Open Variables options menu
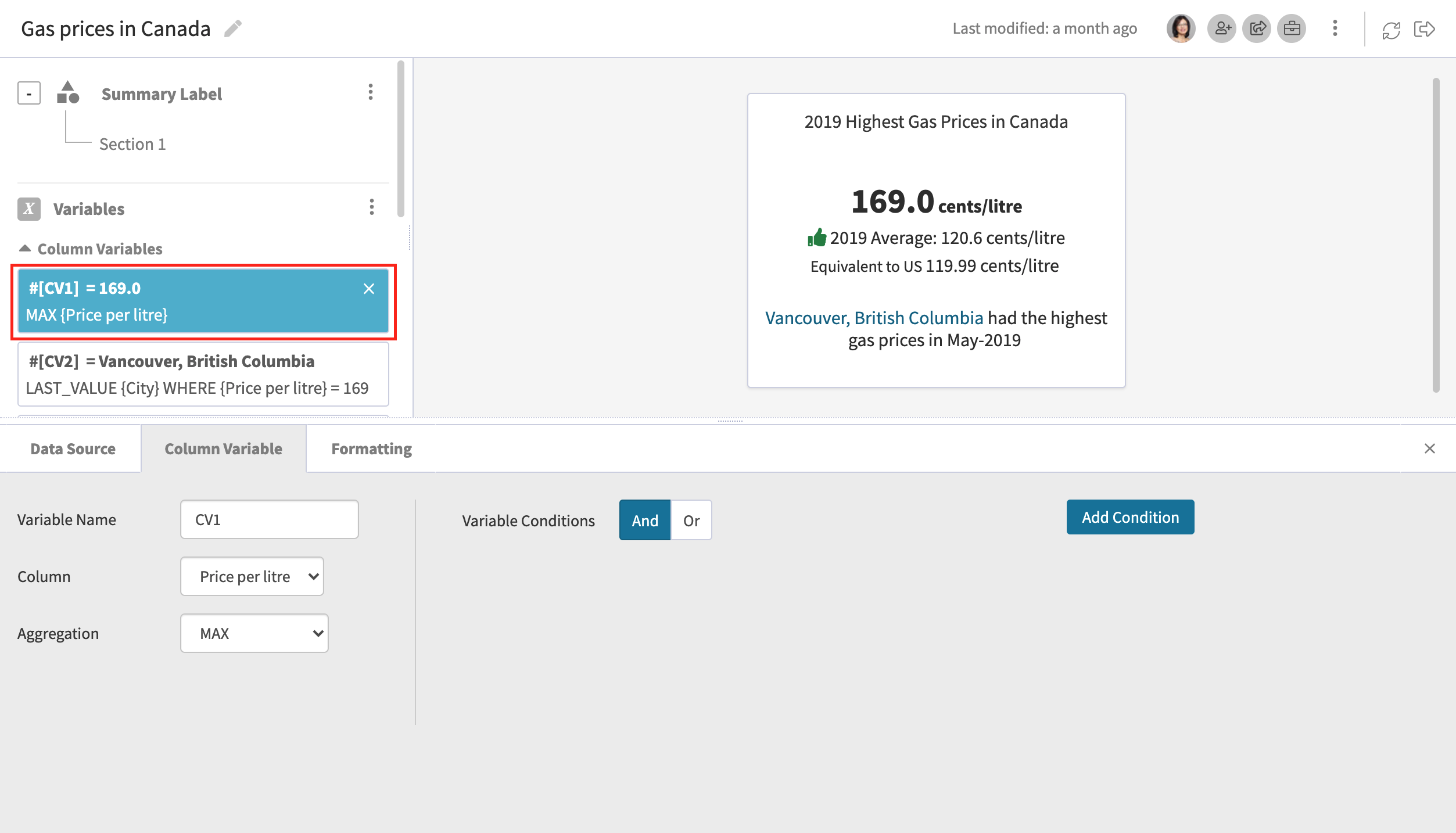Viewport: 1456px width, 833px height. coord(372,207)
